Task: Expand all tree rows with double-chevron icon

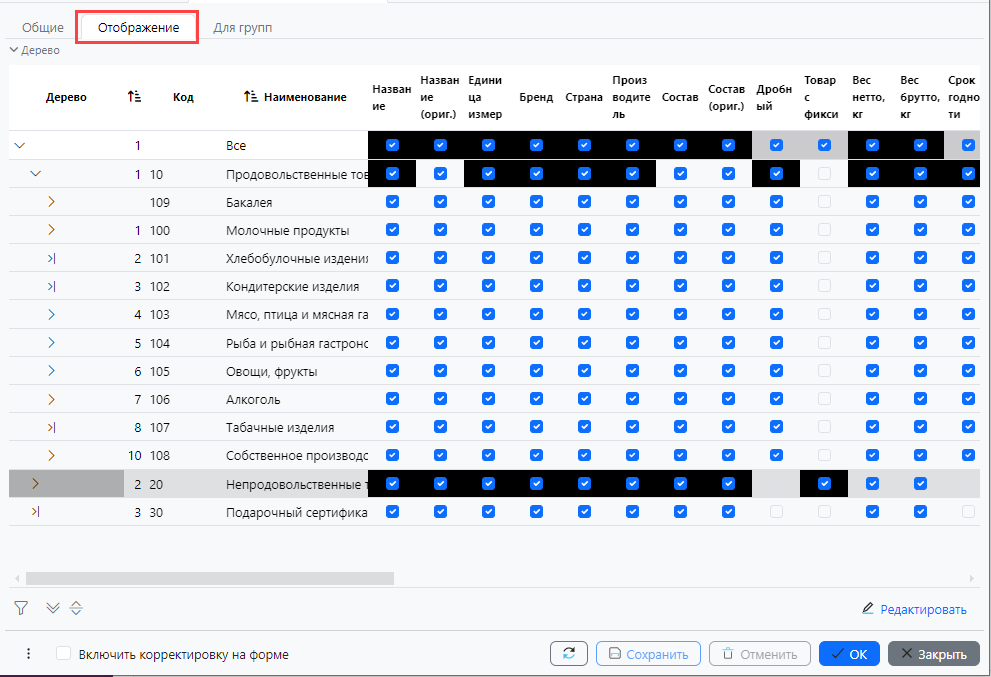Action: [53, 608]
